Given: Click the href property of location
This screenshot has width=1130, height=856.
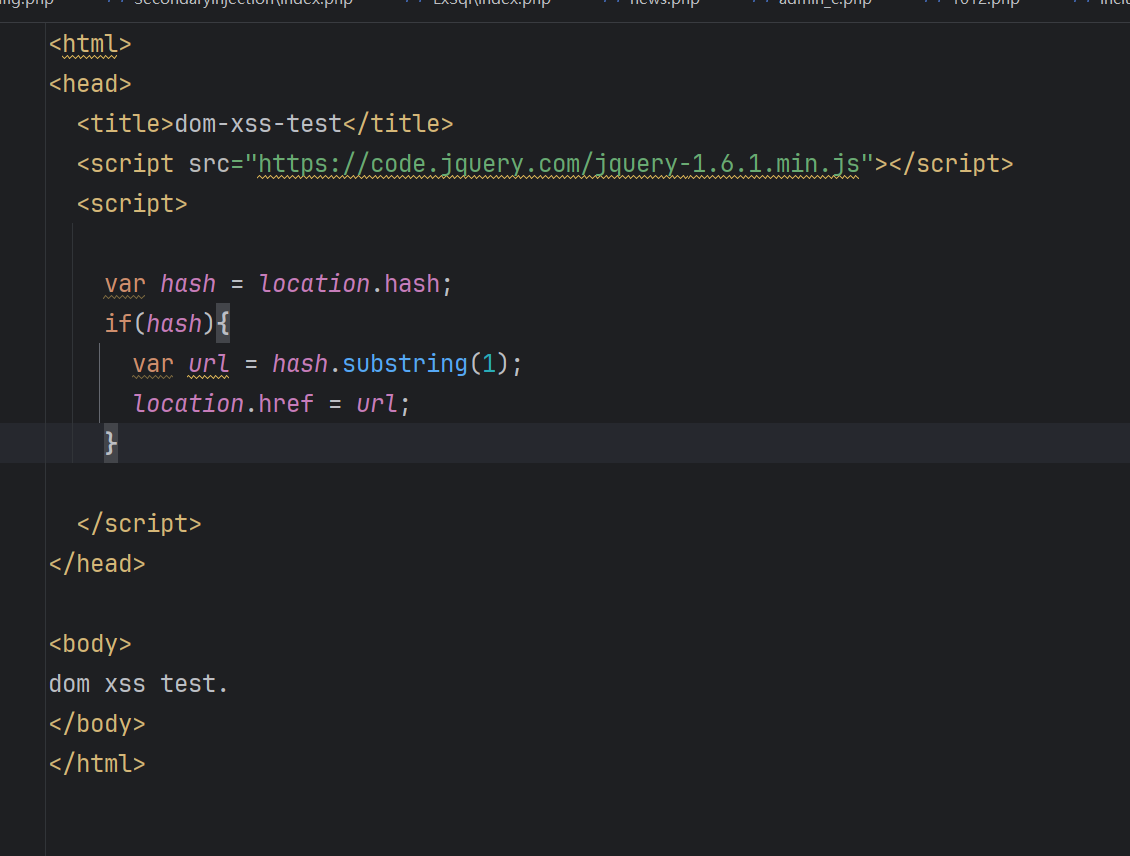Looking at the screenshot, I should [x=285, y=404].
